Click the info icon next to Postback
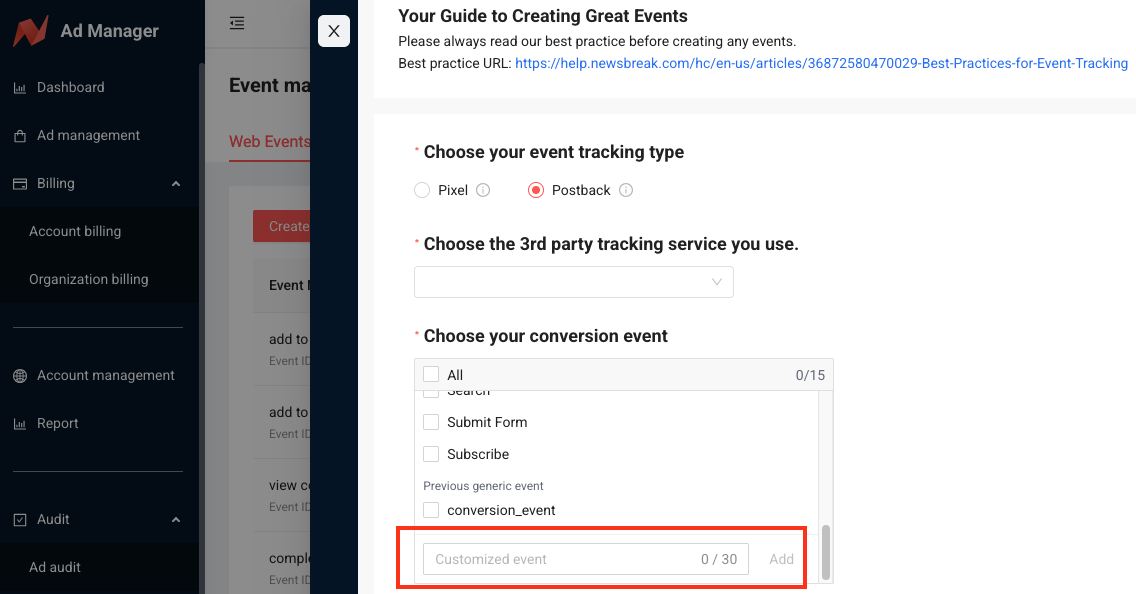 pyautogui.click(x=626, y=190)
